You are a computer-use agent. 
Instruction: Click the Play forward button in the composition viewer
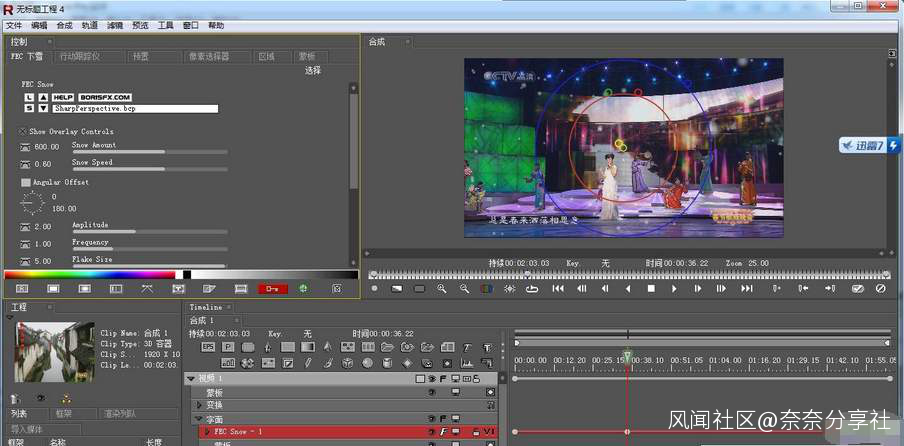pyautogui.click(x=674, y=289)
